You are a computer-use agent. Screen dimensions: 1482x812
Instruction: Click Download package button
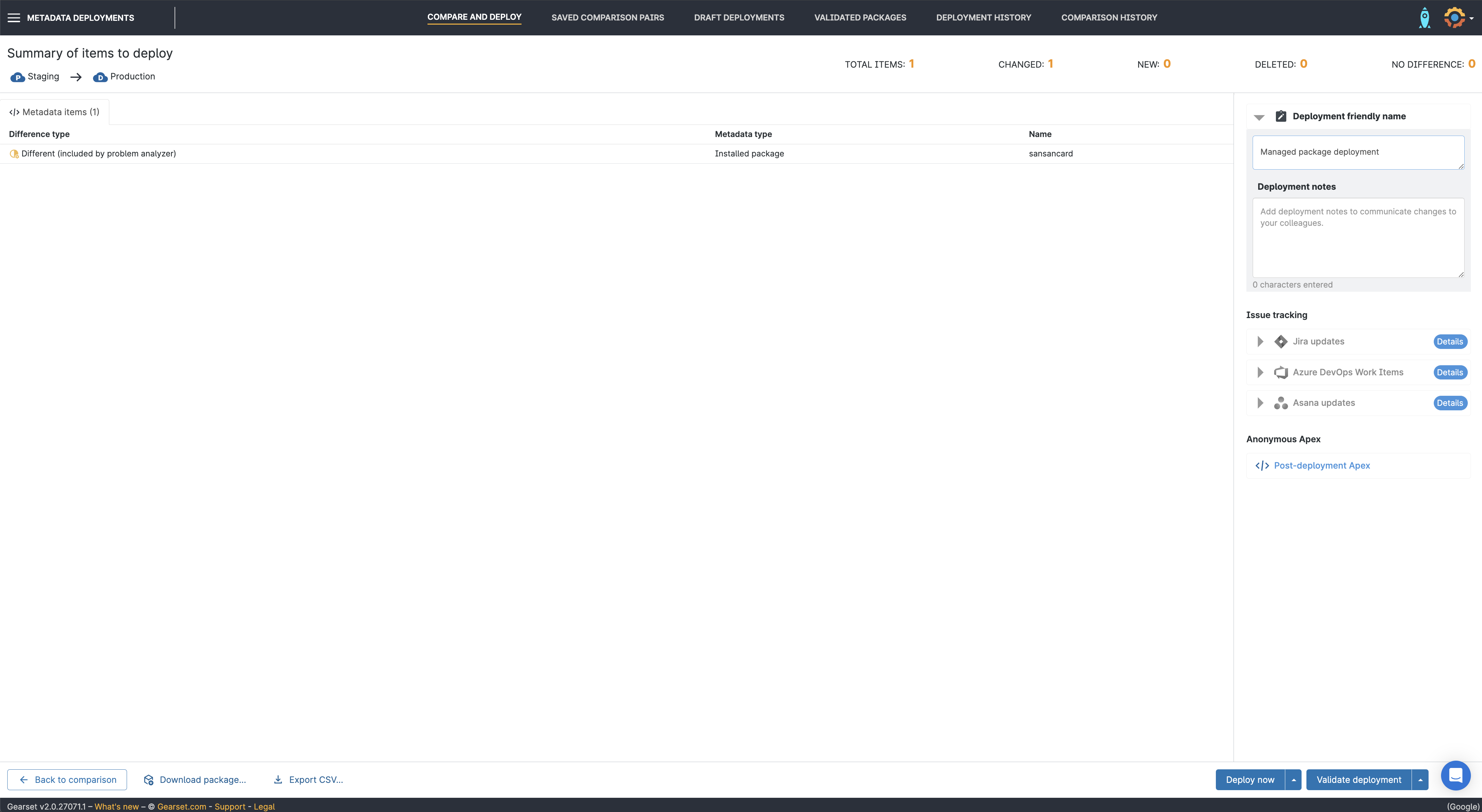(195, 780)
